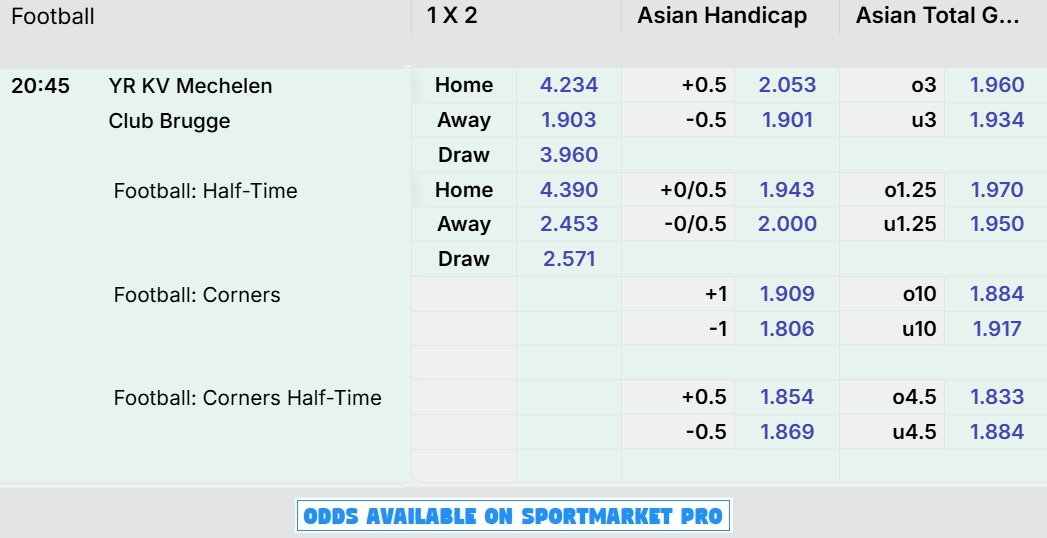Choose half-time o1.25 odds 1.970
This screenshot has height=538, width=1047.
[x=996, y=190]
